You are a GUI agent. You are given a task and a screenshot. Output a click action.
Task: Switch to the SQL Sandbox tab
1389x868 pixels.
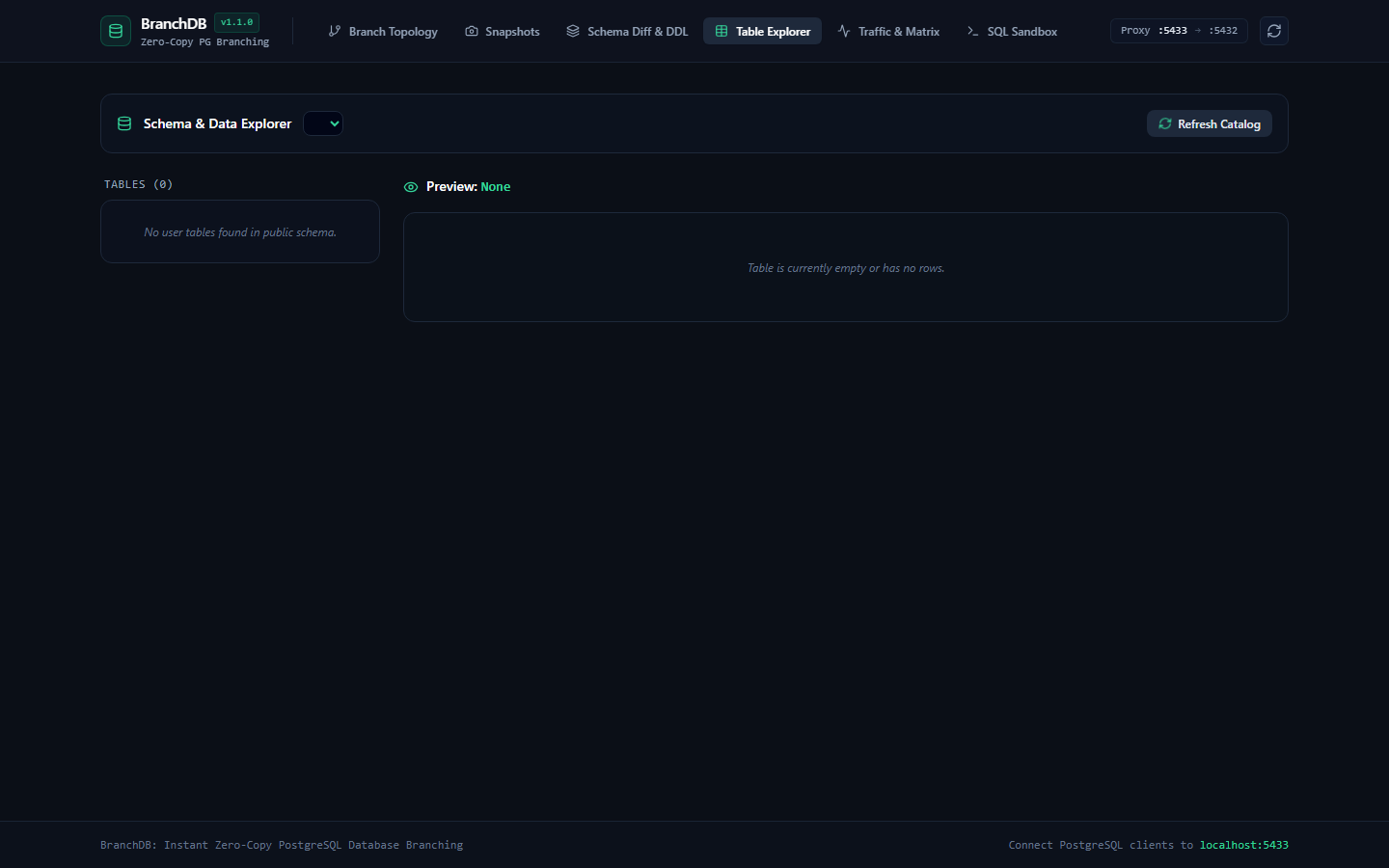pyautogui.click(x=1012, y=31)
